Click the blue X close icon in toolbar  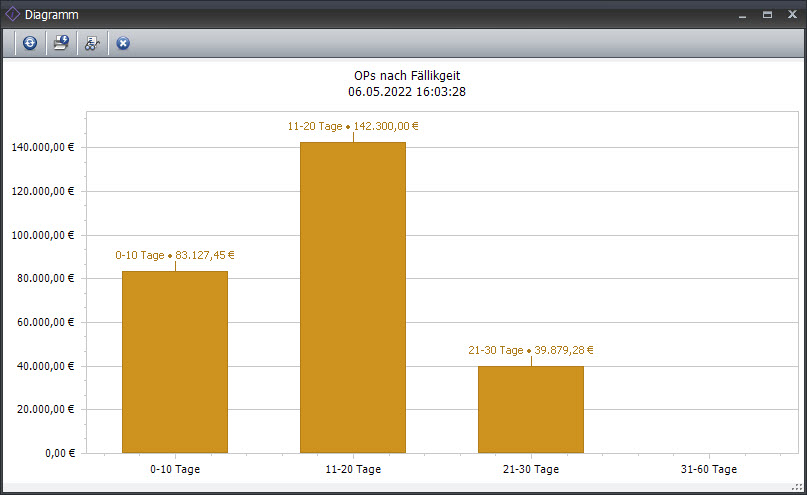123,43
